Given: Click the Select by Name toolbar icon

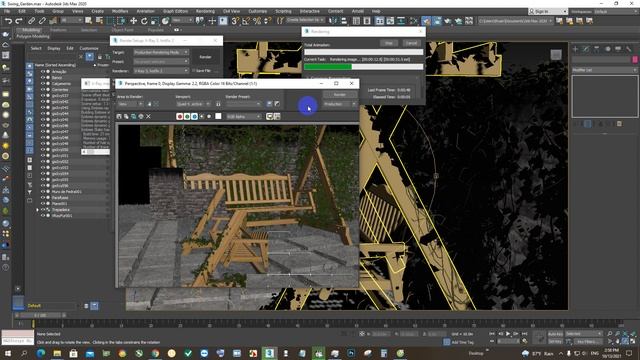Looking at the screenshot, I should point(99,21).
